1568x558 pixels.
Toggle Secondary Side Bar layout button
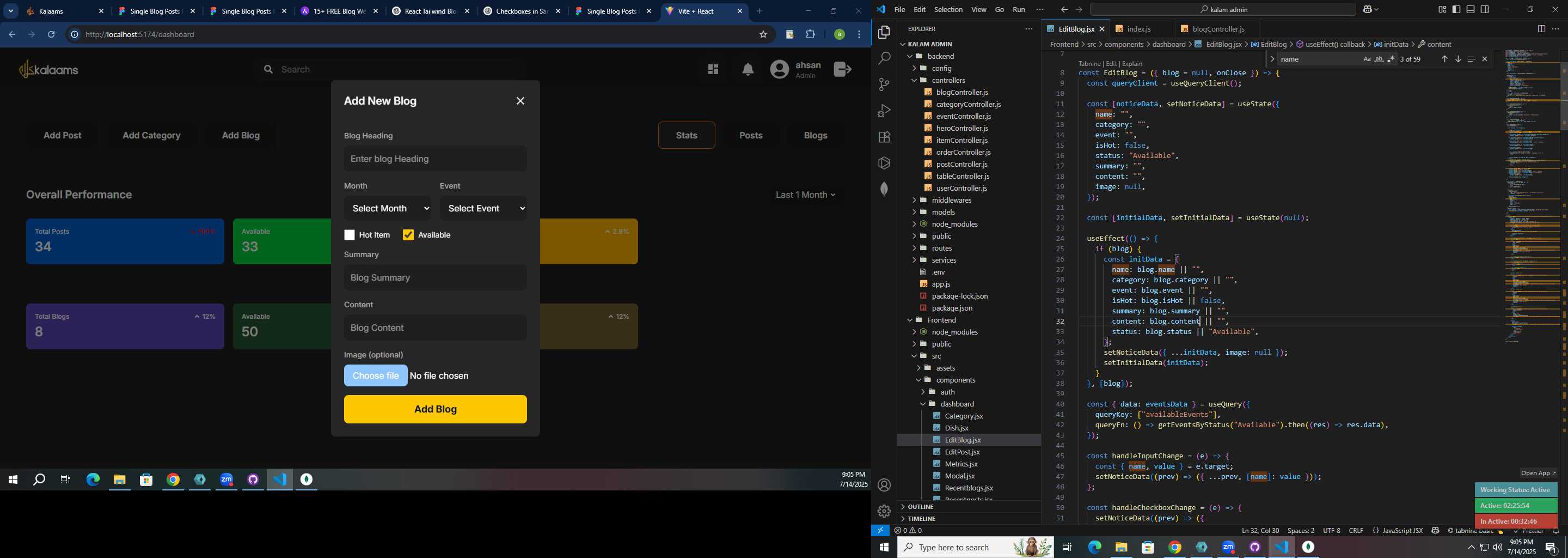pos(1485,10)
